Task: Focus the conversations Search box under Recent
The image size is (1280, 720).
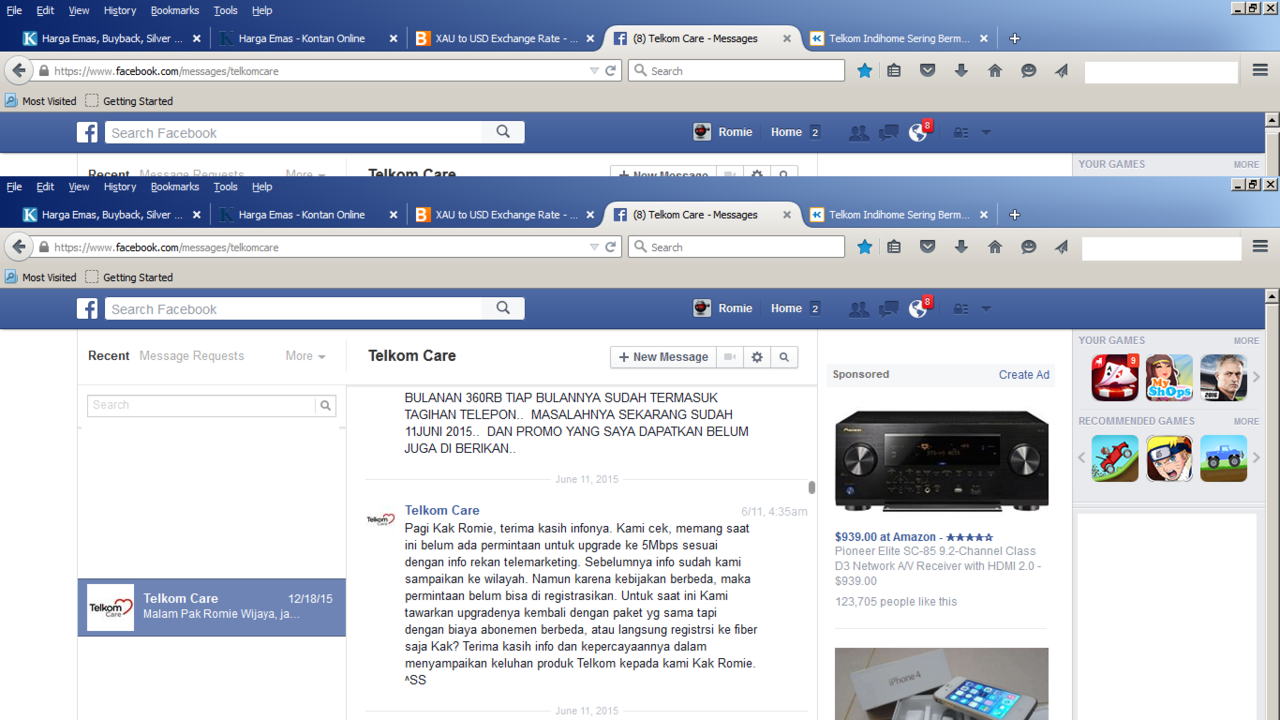Action: point(201,405)
